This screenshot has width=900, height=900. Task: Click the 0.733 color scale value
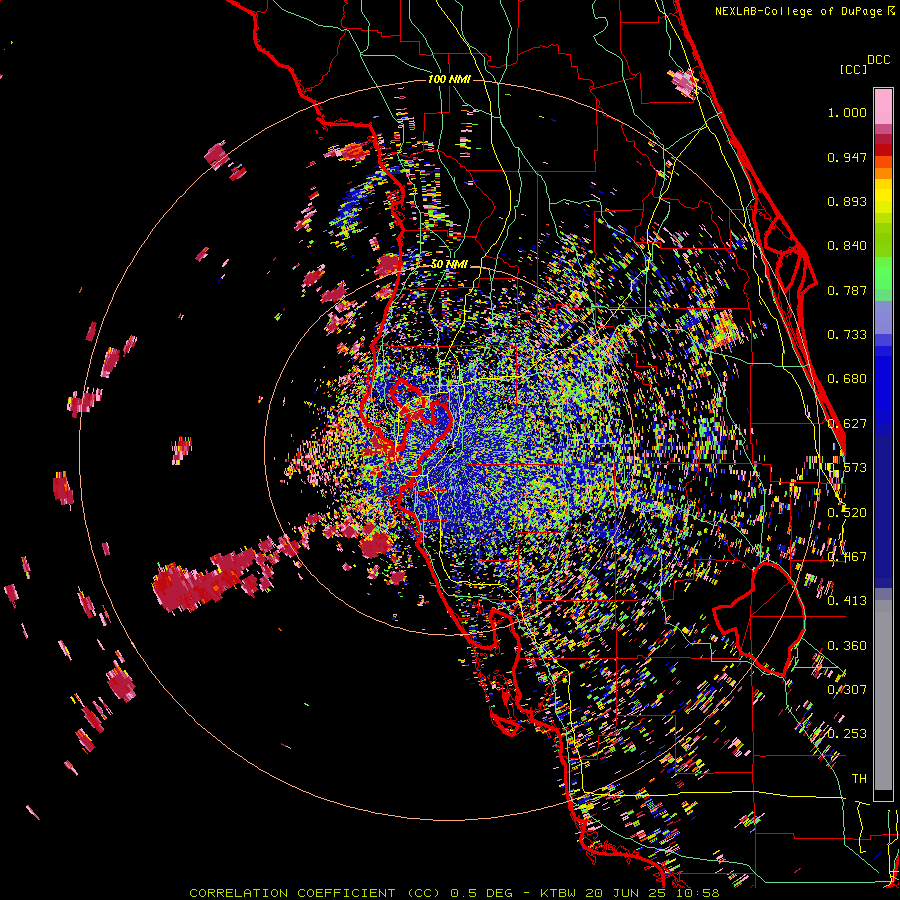tap(847, 335)
